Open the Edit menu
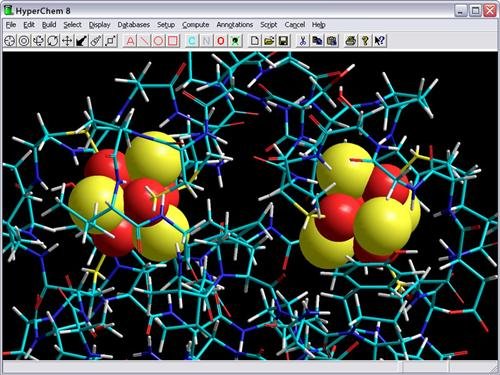The height and width of the screenshot is (375, 500). 29,25
